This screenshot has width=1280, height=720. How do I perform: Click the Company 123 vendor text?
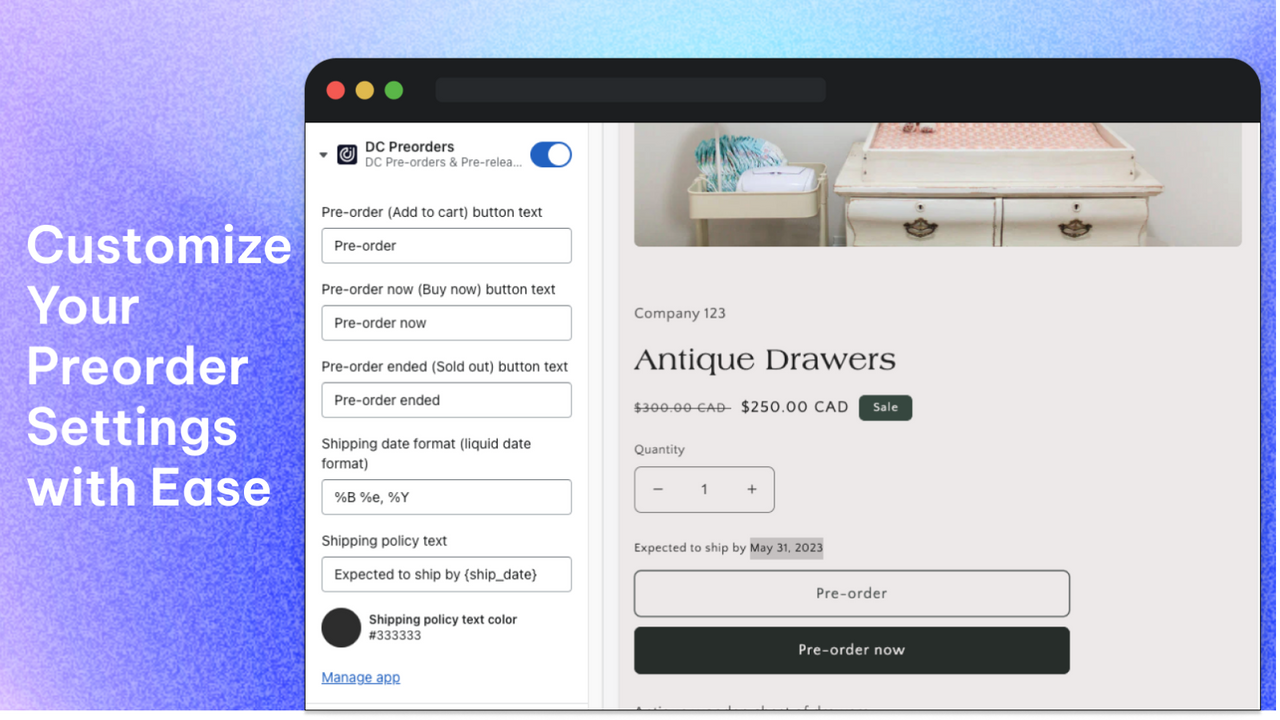(x=680, y=313)
